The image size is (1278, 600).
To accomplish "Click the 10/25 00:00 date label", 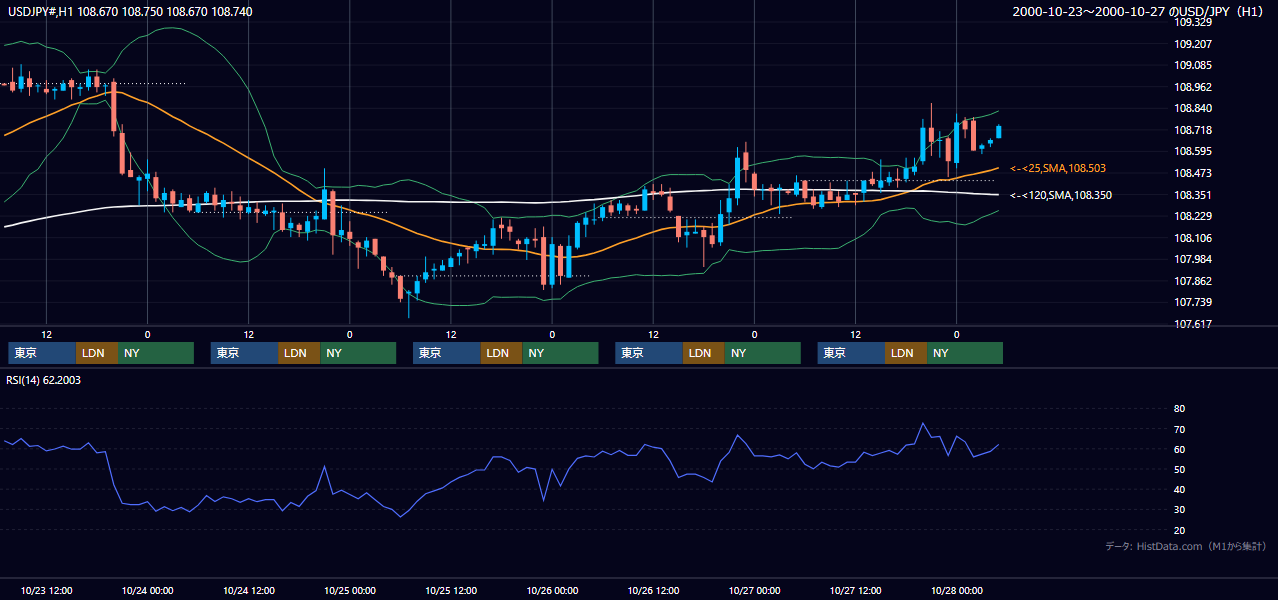I will coord(349,590).
